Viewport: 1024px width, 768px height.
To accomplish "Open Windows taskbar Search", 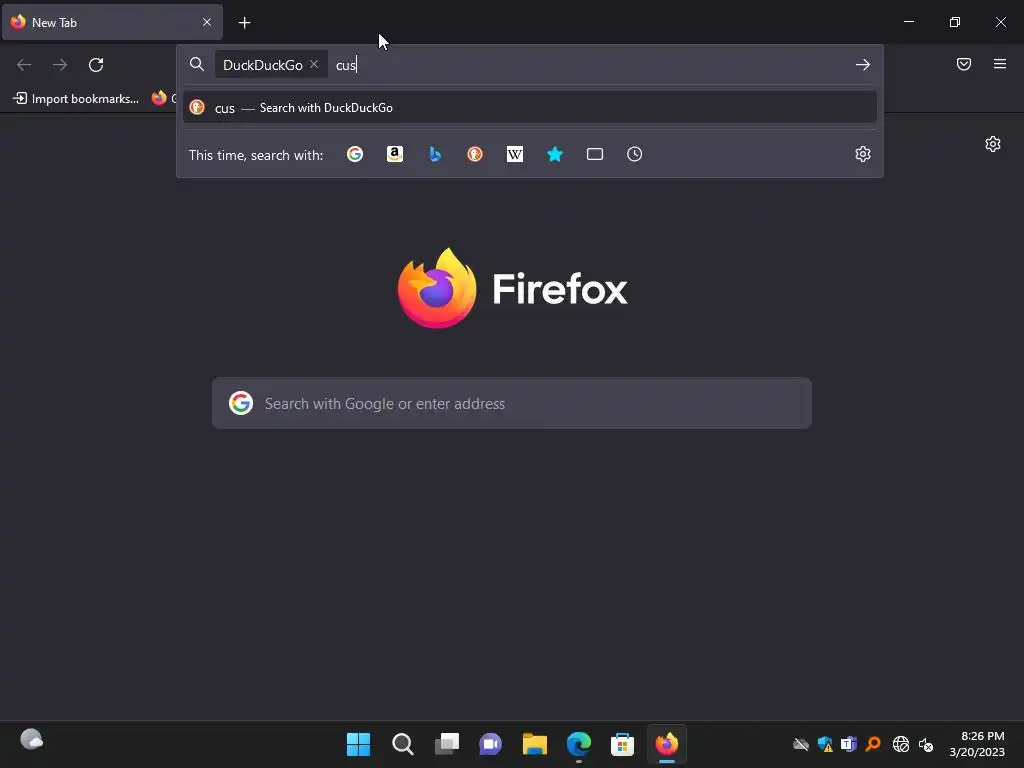I will click(x=402, y=744).
